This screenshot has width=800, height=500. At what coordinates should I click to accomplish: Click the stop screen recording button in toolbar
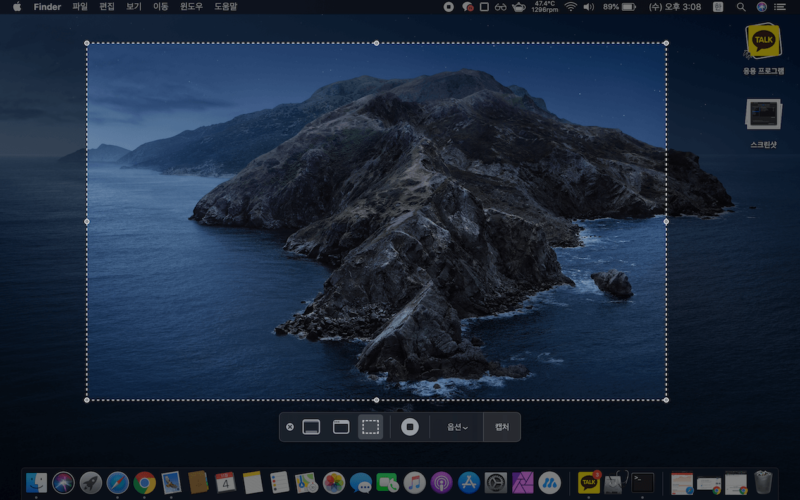[x=410, y=427]
